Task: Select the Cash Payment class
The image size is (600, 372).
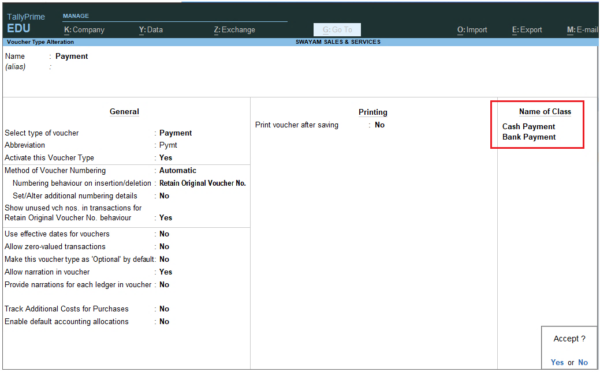Action: point(528,126)
